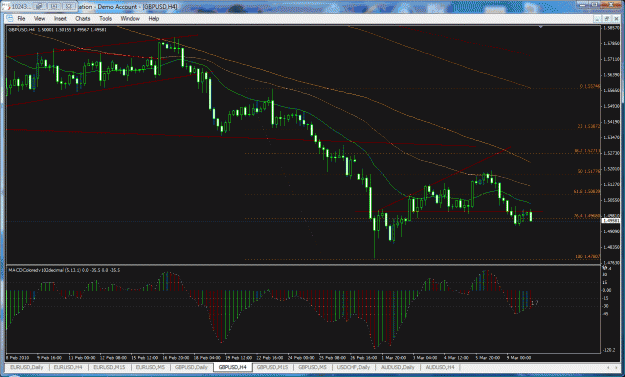The width and height of the screenshot is (625, 377).
Task: Open the Insert menu
Action: coord(60,18)
